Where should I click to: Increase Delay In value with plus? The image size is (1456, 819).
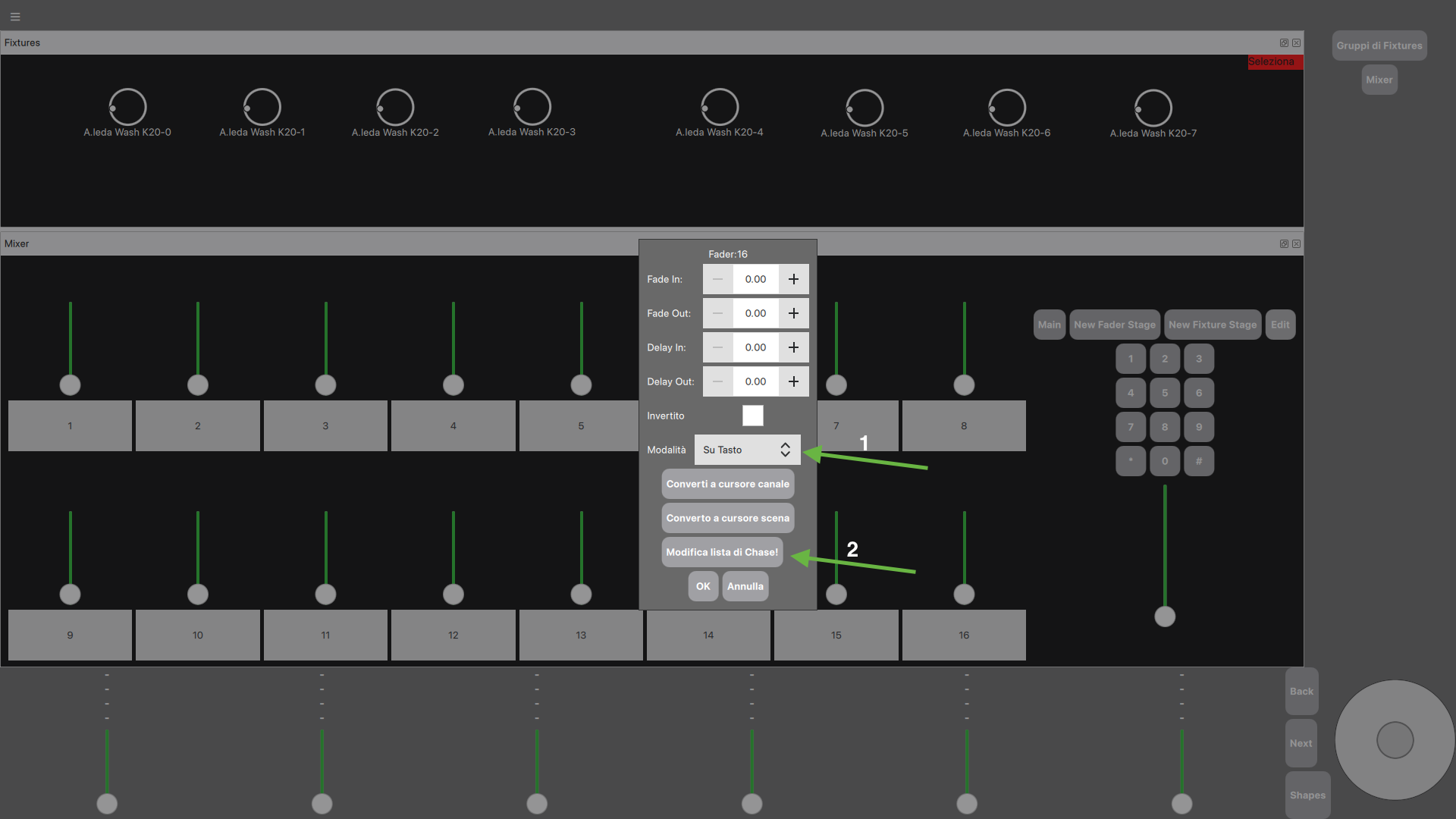pyautogui.click(x=793, y=347)
